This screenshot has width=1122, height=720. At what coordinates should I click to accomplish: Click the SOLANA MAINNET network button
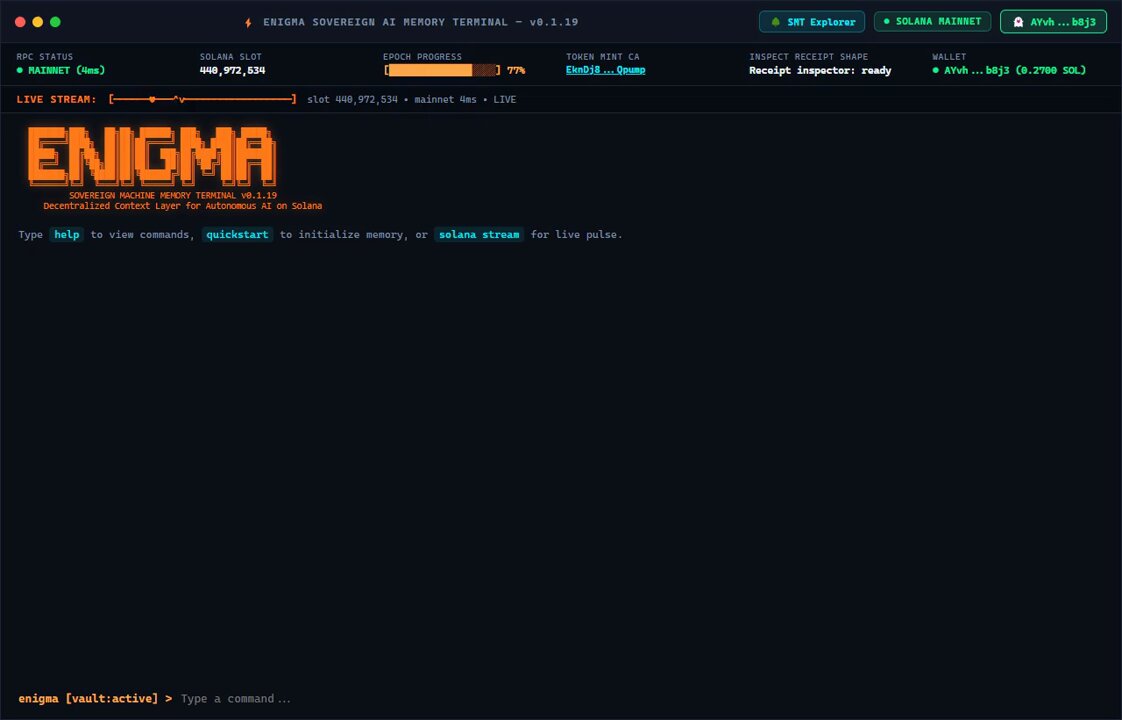tap(932, 21)
